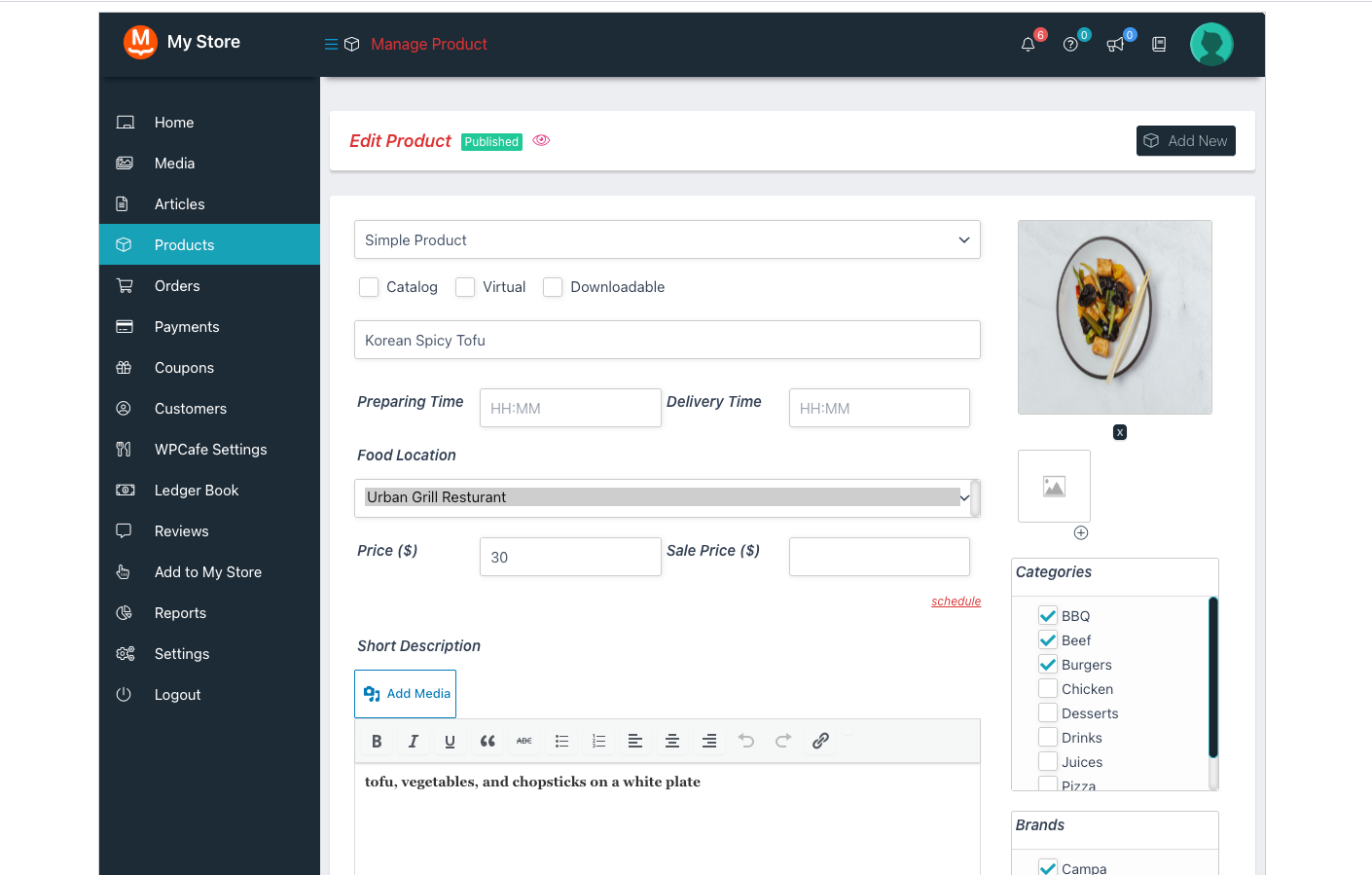Log out via sidebar Logout
The width and height of the screenshot is (1372, 875).
209,695
